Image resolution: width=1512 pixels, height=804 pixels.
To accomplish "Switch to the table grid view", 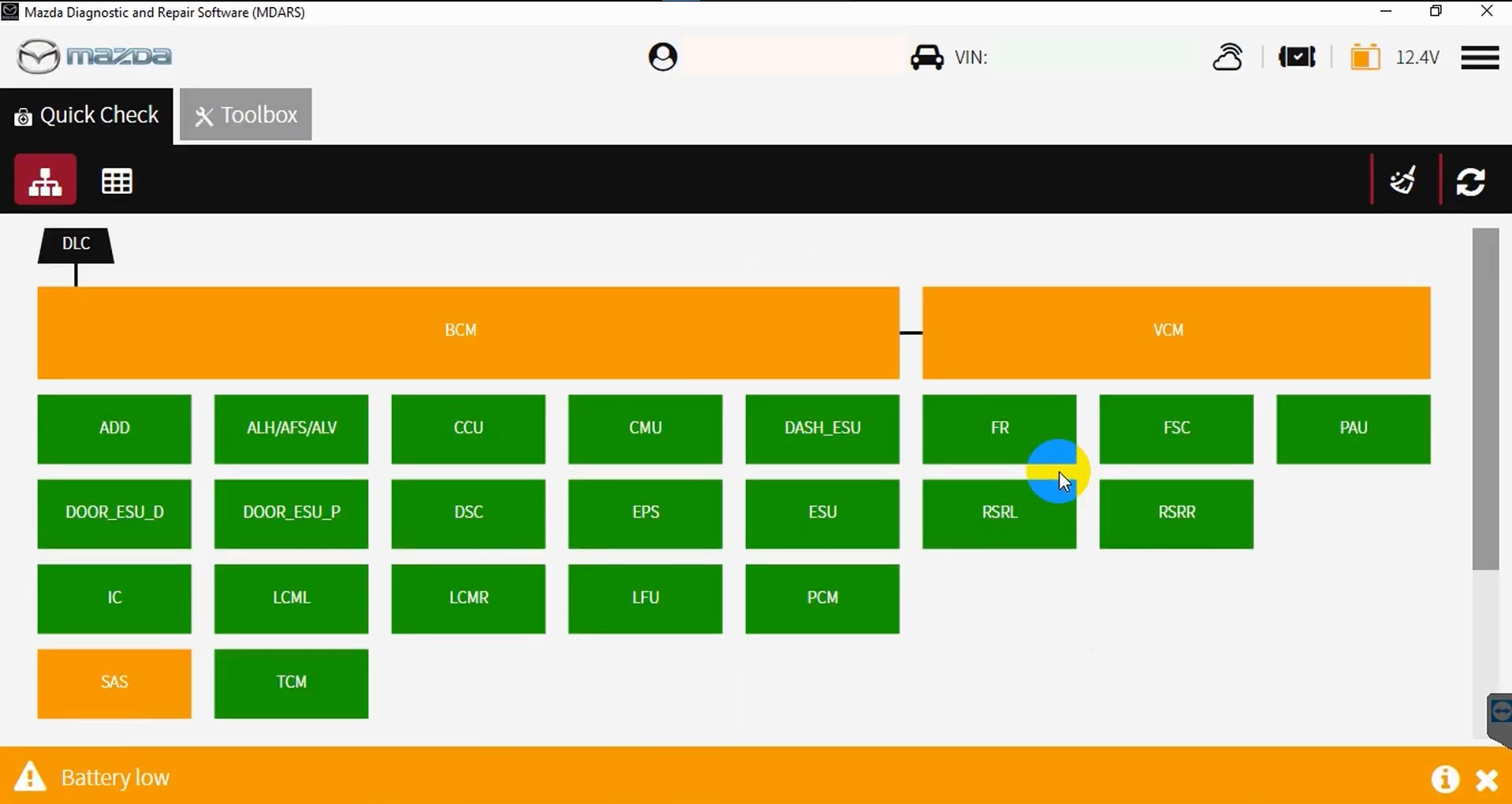I will 117,181.
